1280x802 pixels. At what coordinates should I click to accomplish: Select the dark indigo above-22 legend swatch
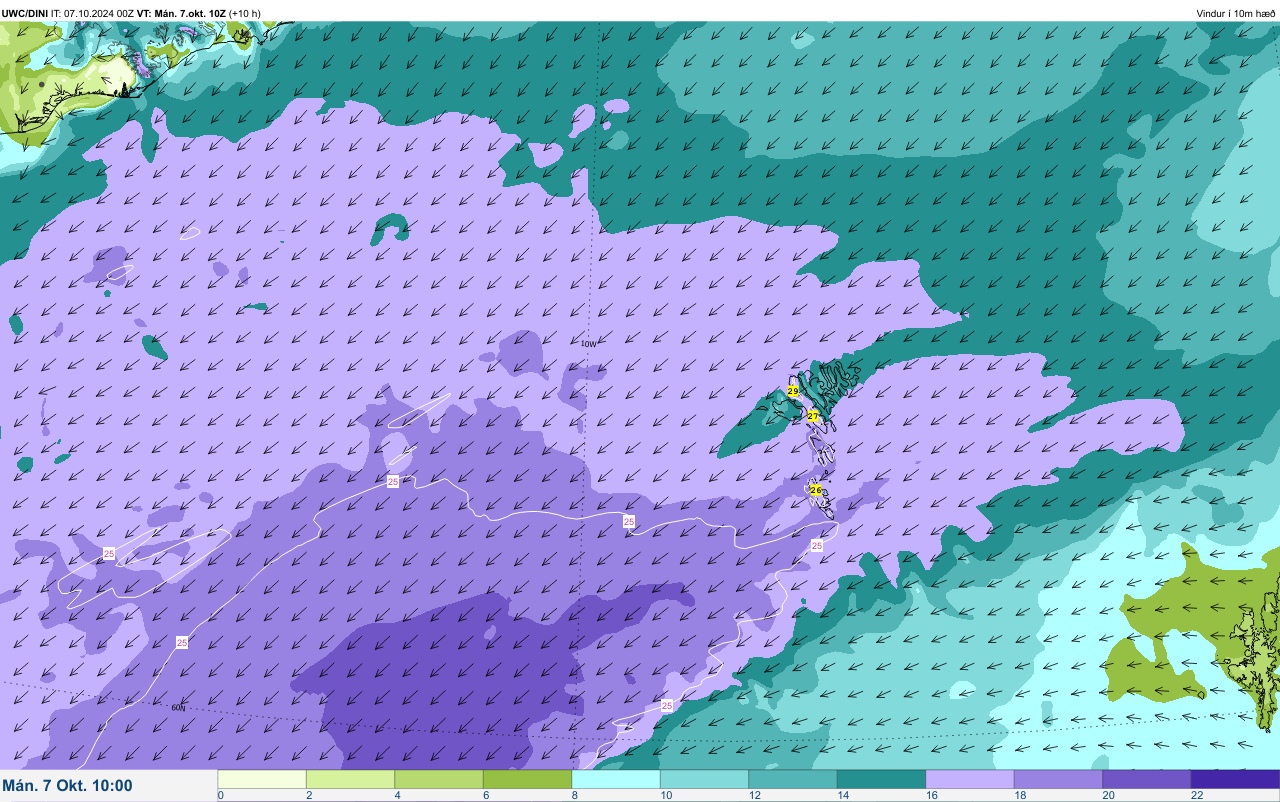(1235, 779)
